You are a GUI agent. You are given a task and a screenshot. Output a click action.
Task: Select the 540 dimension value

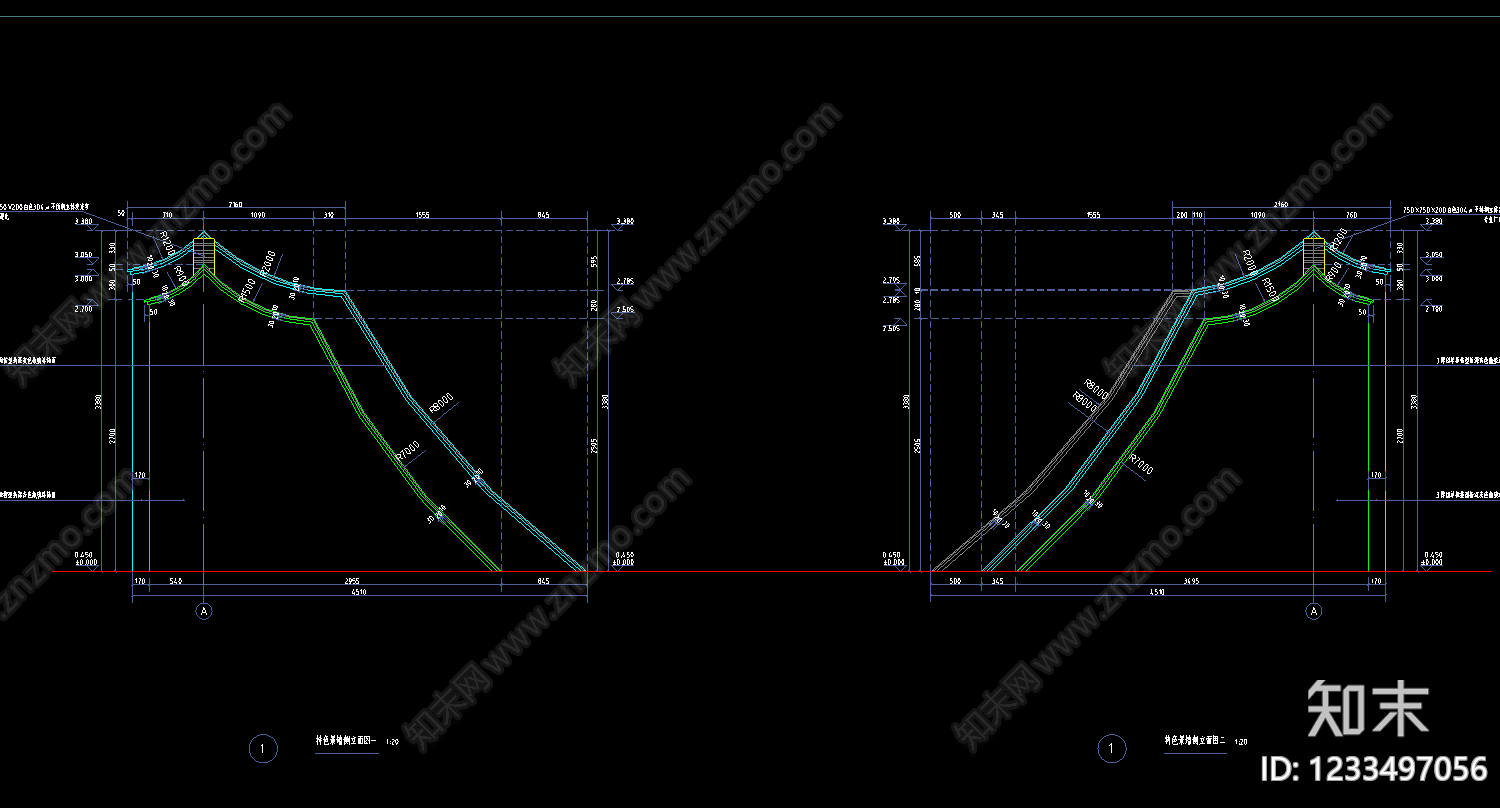pyautogui.click(x=176, y=579)
